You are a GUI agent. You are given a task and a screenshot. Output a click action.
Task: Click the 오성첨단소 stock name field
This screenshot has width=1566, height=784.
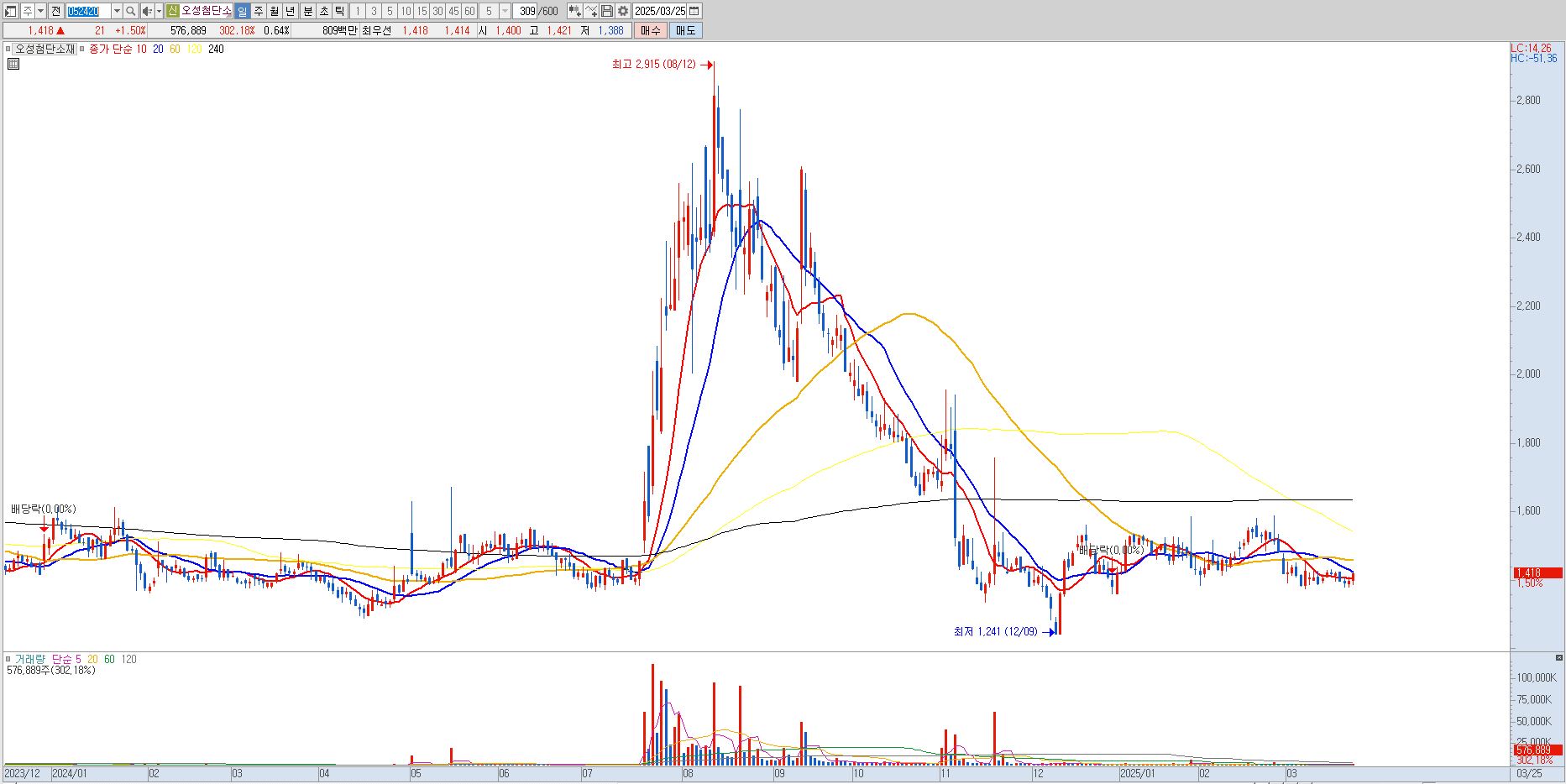[x=206, y=11]
